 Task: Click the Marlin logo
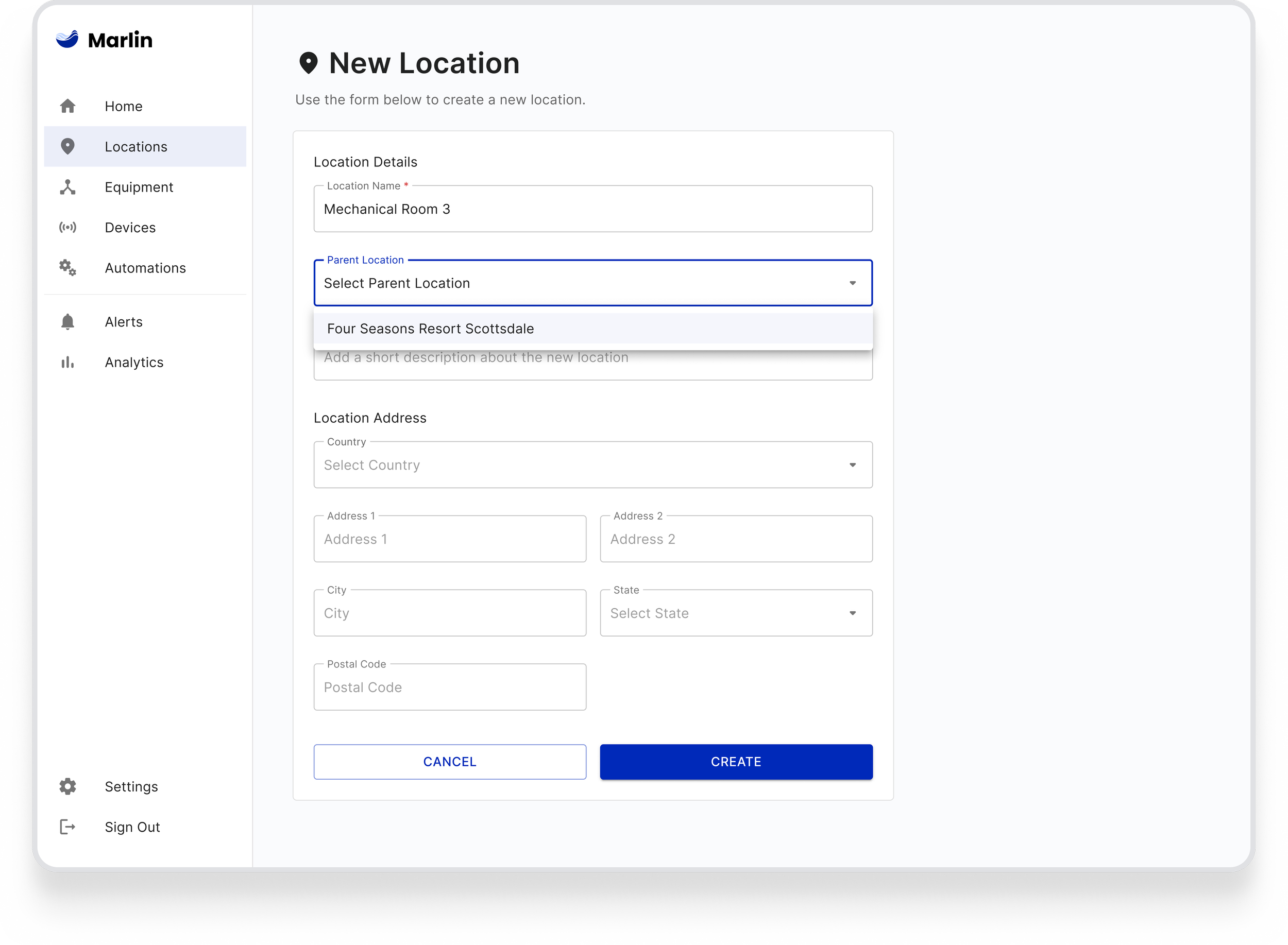pyautogui.click(x=104, y=40)
